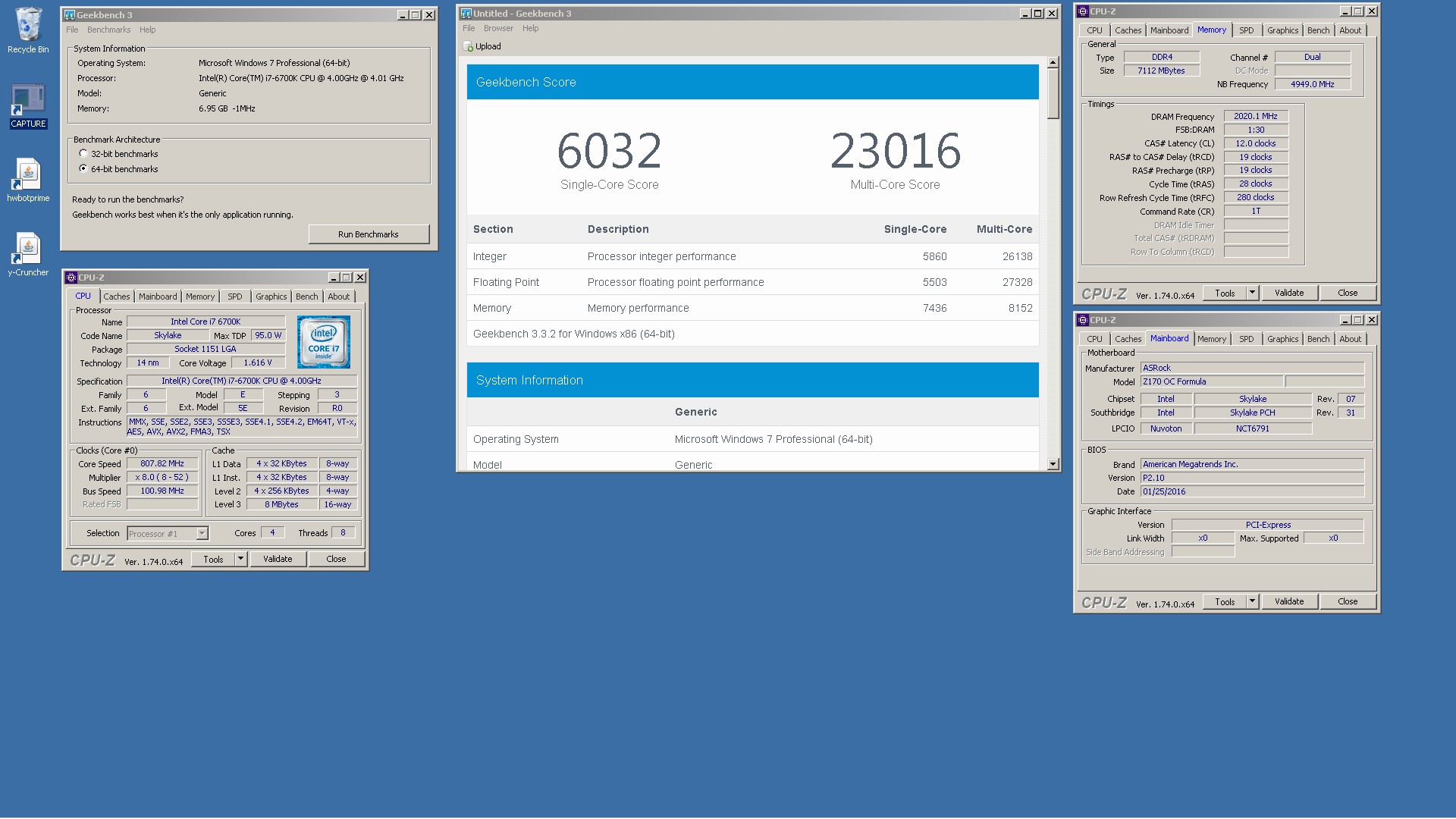Click Close button in CPU-Z Memory window
1456x819 pixels.
tap(1348, 293)
